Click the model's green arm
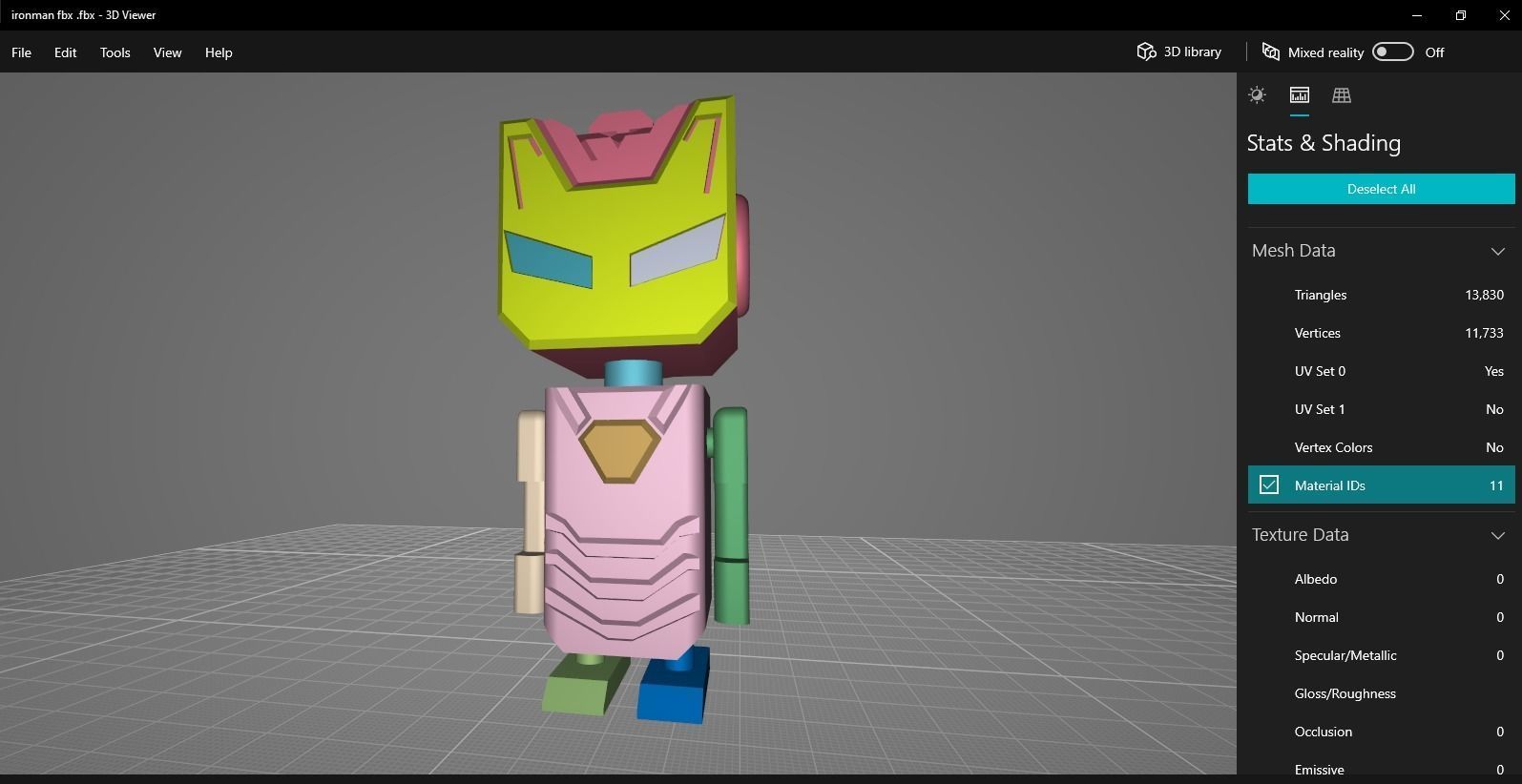Viewport: 1522px width, 784px height. (x=731, y=515)
